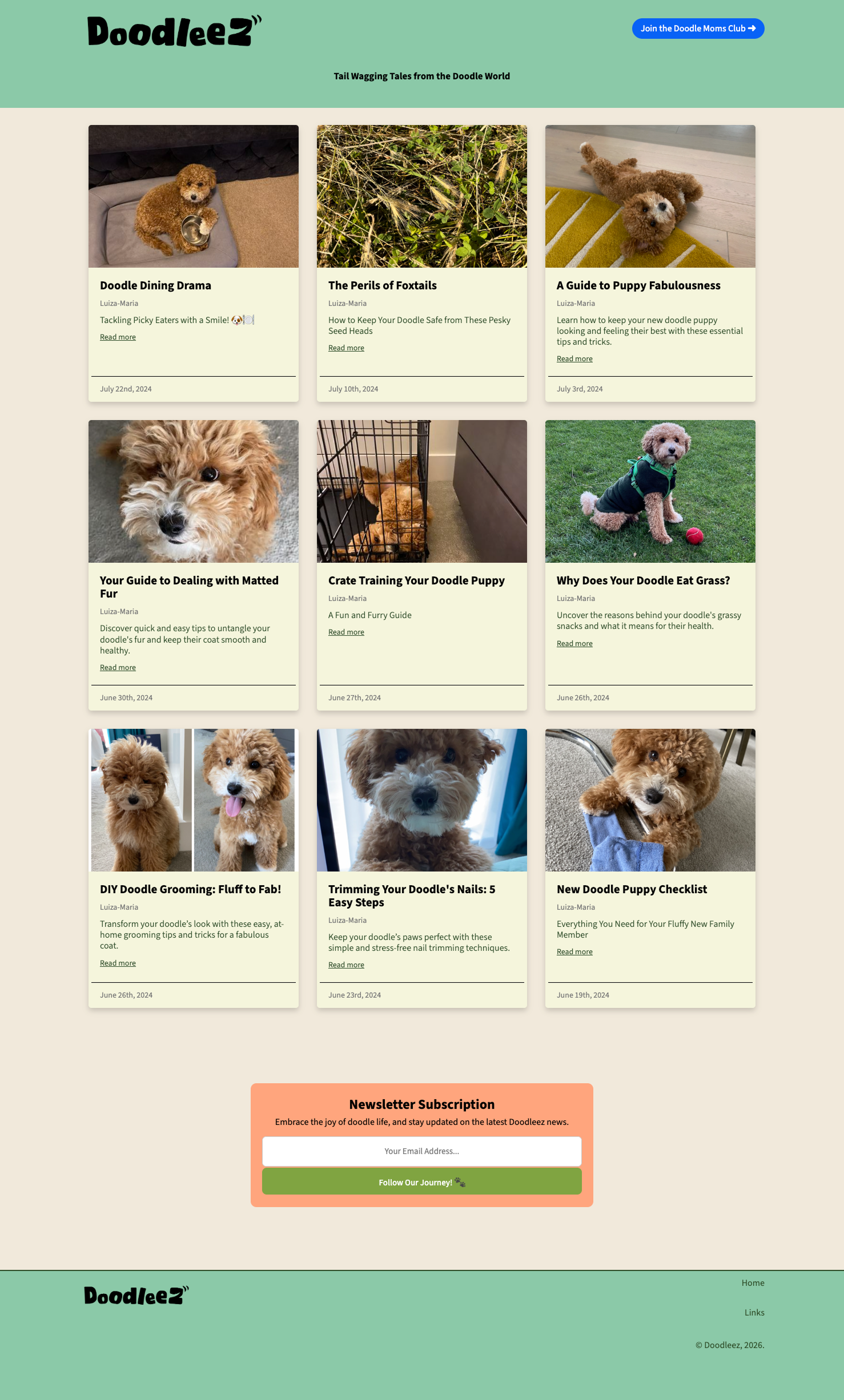Open the footer Links page
844x1400 pixels.
(x=754, y=1313)
